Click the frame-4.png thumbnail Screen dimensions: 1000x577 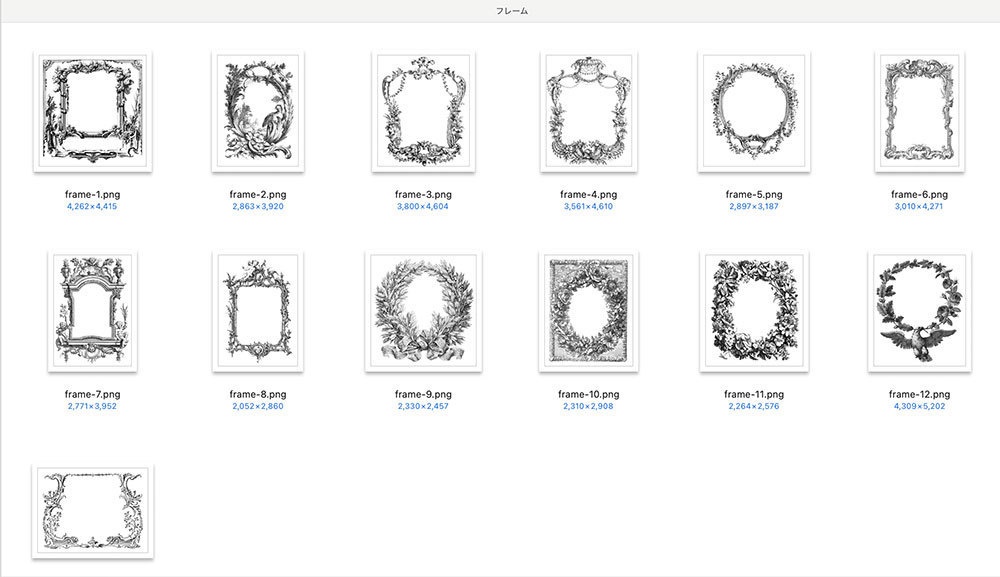pyautogui.click(x=588, y=112)
